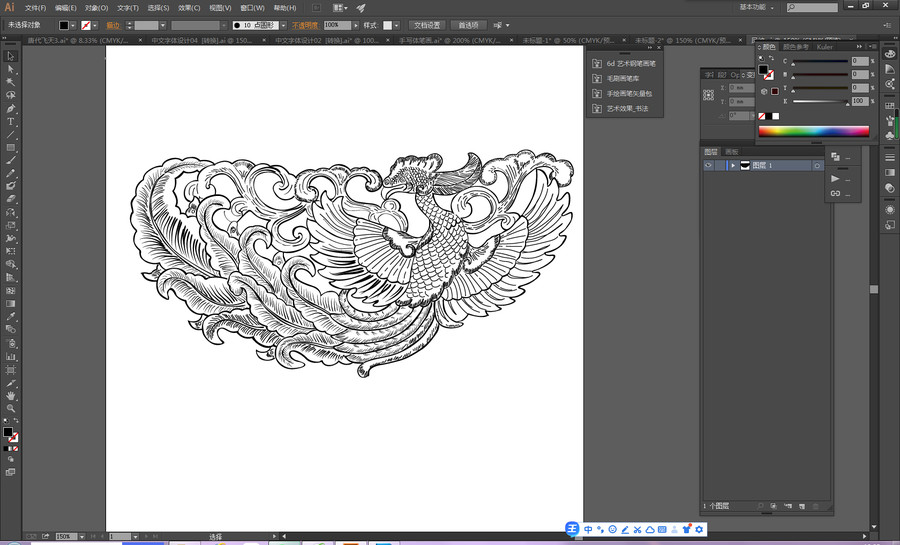This screenshot has height=545, width=900.
Task: Select the Eraser tool
Action: click(10, 199)
